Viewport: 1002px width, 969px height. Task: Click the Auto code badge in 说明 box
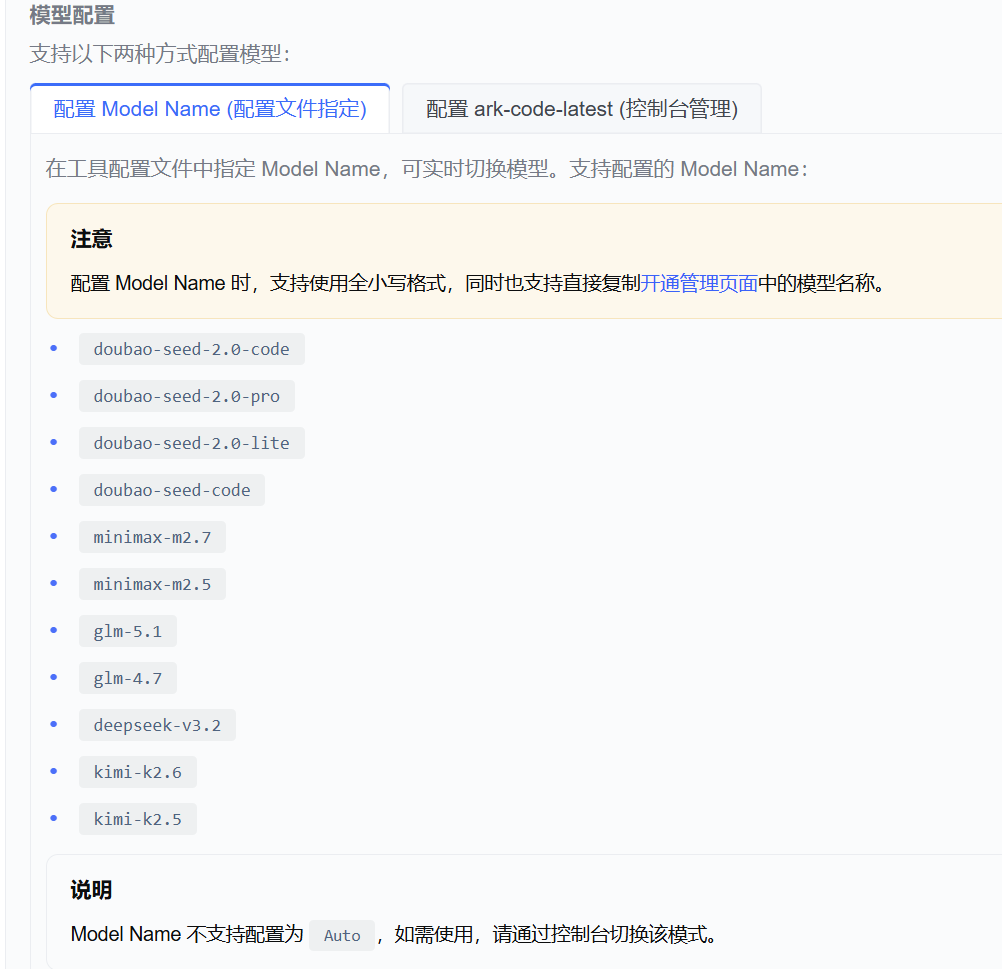click(x=341, y=935)
